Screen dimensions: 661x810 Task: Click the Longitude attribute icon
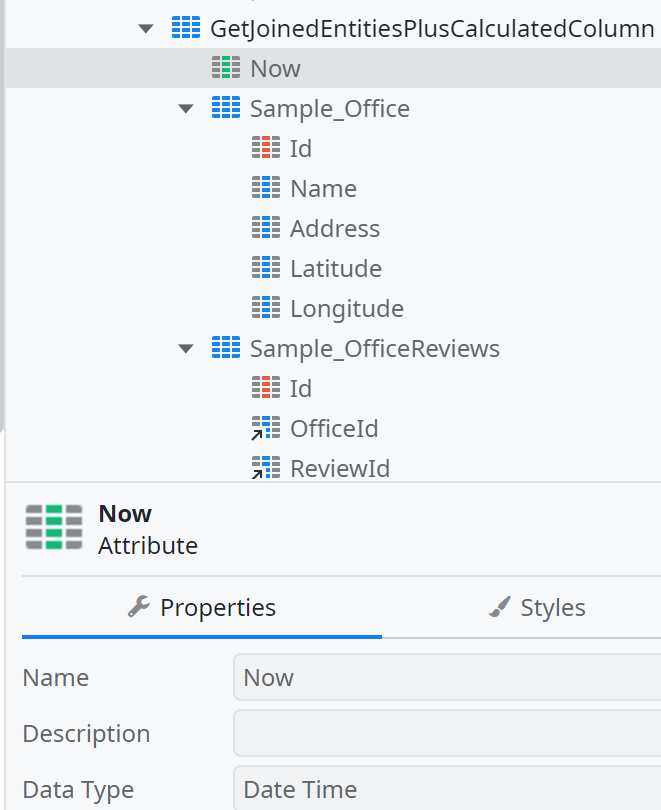pyautogui.click(x=266, y=308)
